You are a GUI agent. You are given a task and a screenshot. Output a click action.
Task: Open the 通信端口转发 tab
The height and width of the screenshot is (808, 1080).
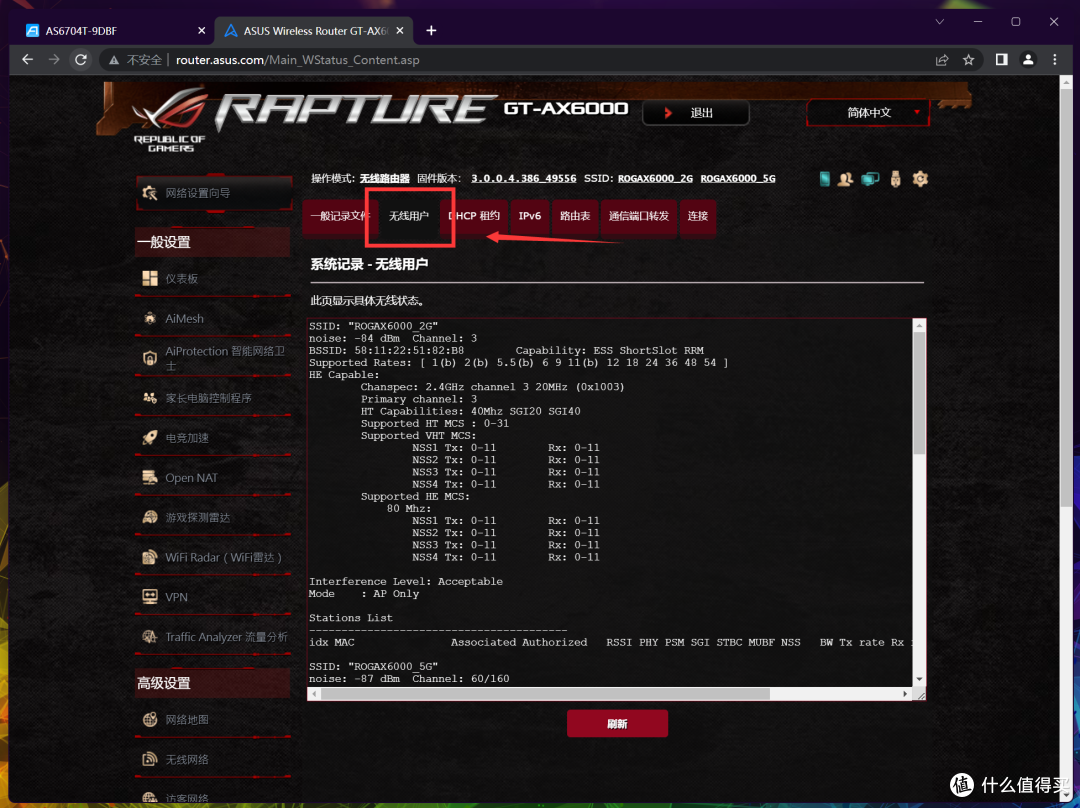(x=639, y=216)
